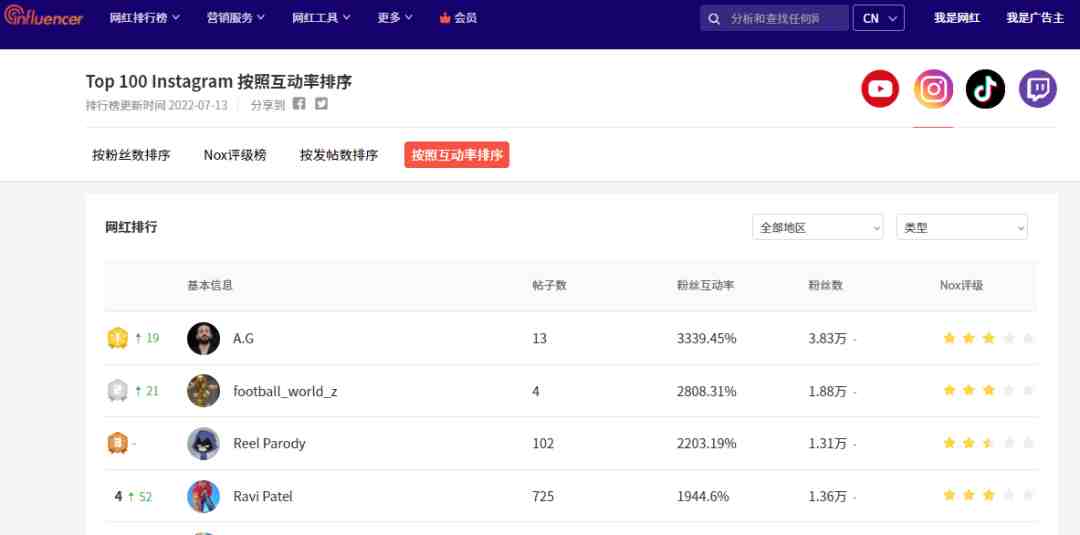Click the 排行榜更新时间 2022-07-13 text
The height and width of the screenshot is (535, 1080).
tap(156, 105)
